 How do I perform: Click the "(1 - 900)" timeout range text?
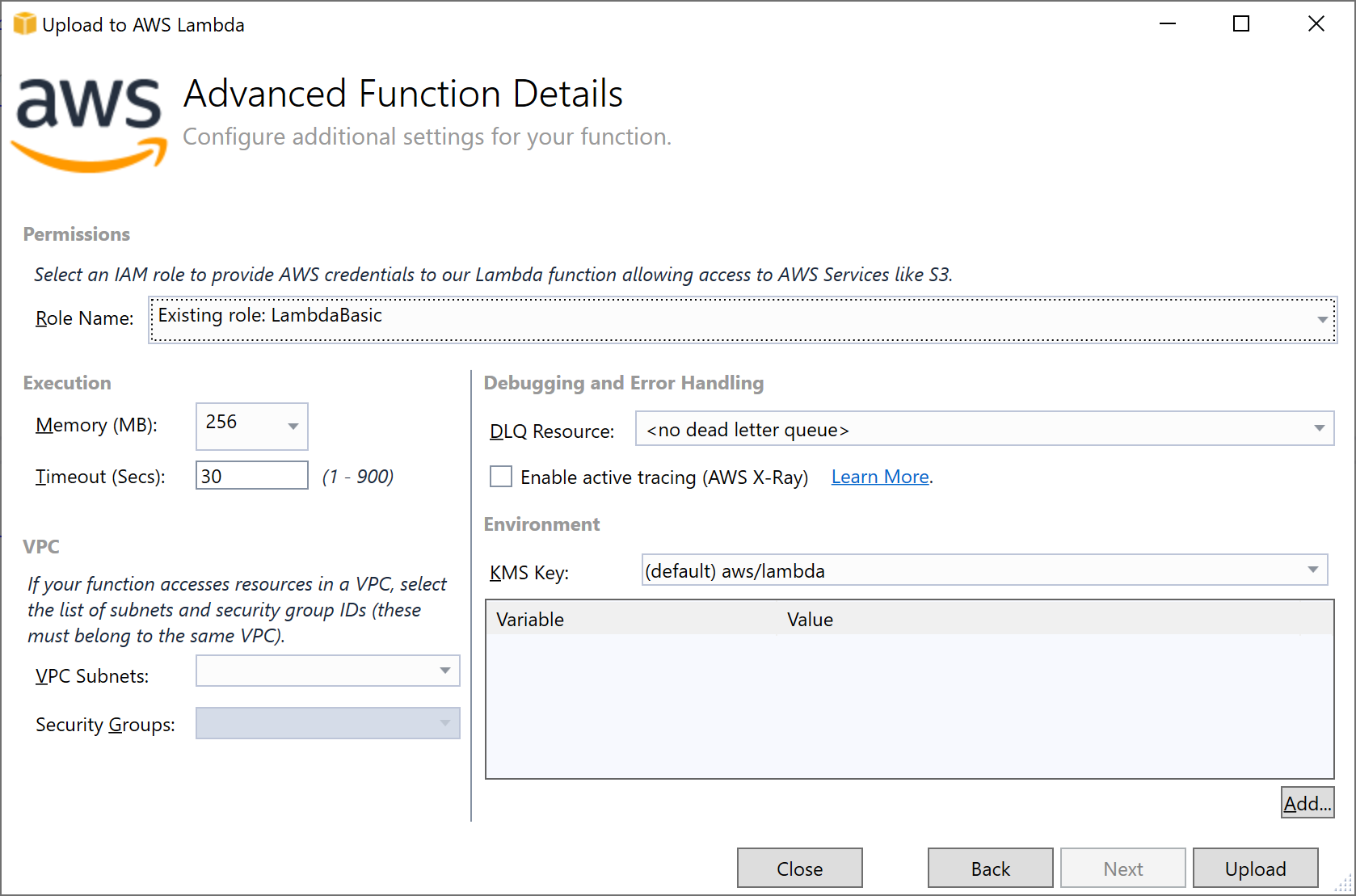point(358,477)
